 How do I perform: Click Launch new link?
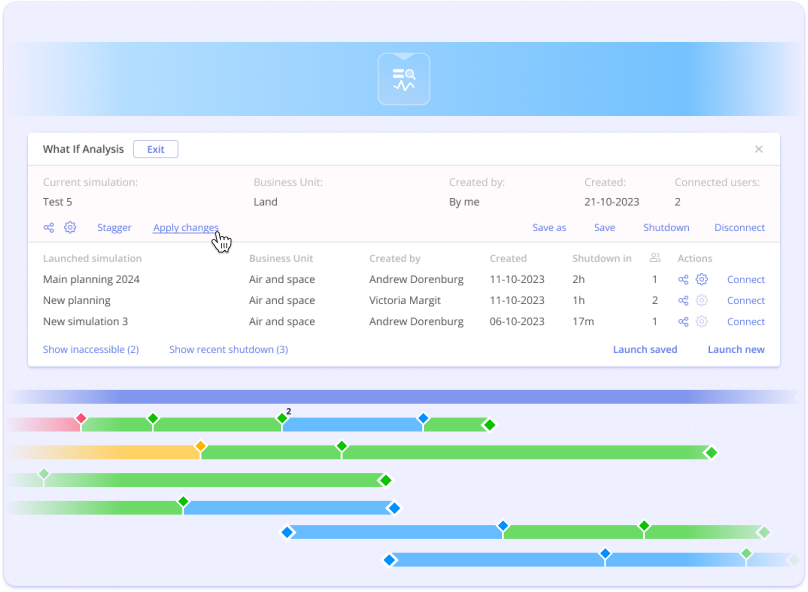(x=736, y=349)
